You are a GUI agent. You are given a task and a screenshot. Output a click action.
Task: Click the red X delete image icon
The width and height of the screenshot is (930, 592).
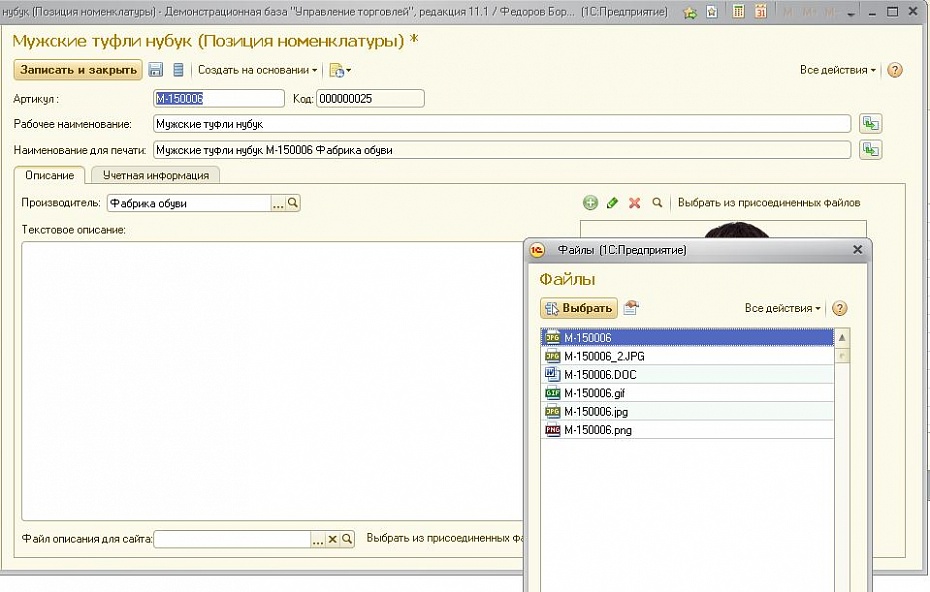[x=634, y=203]
